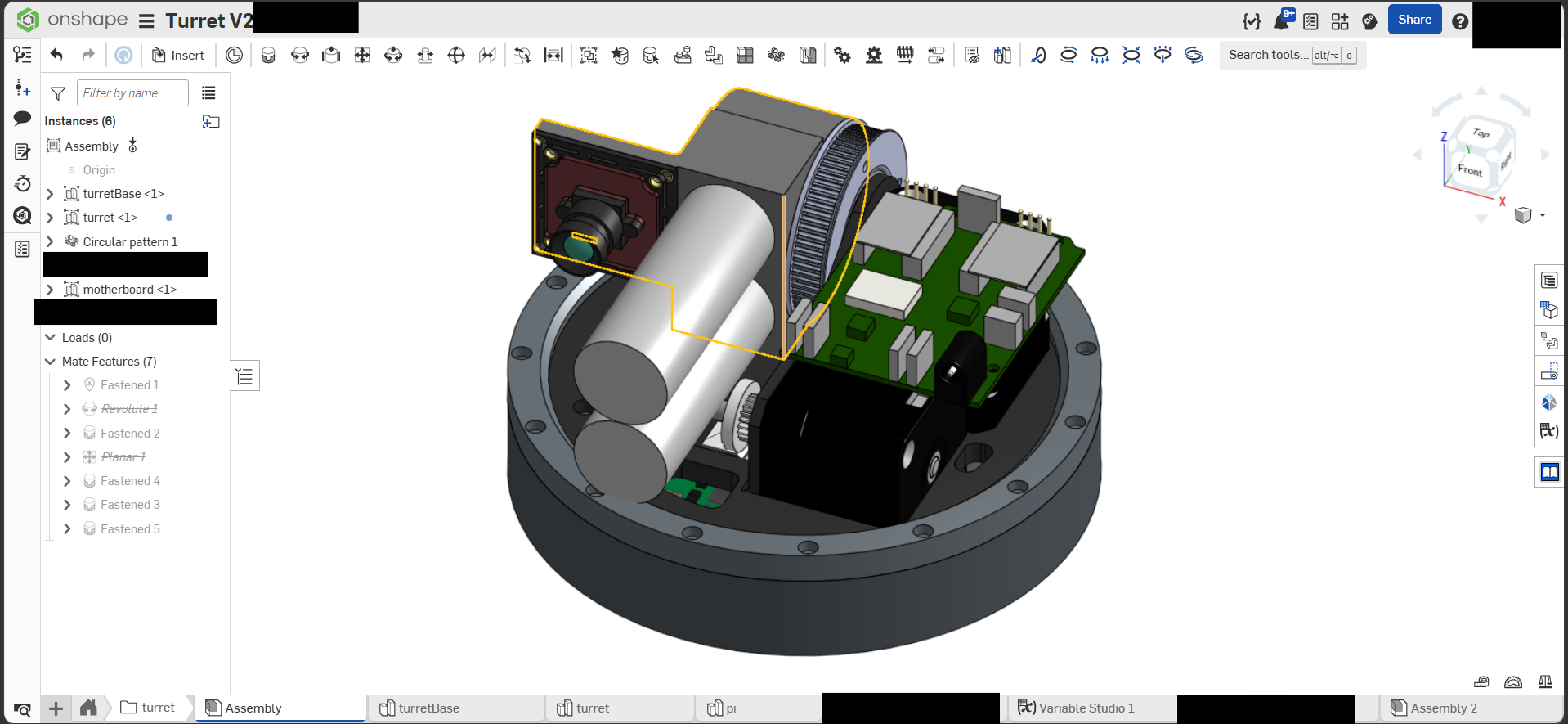The image size is (1568, 724).
Task: Select the Pin slot mate tool
Action: pyautogui.click(x=425, y=55)
